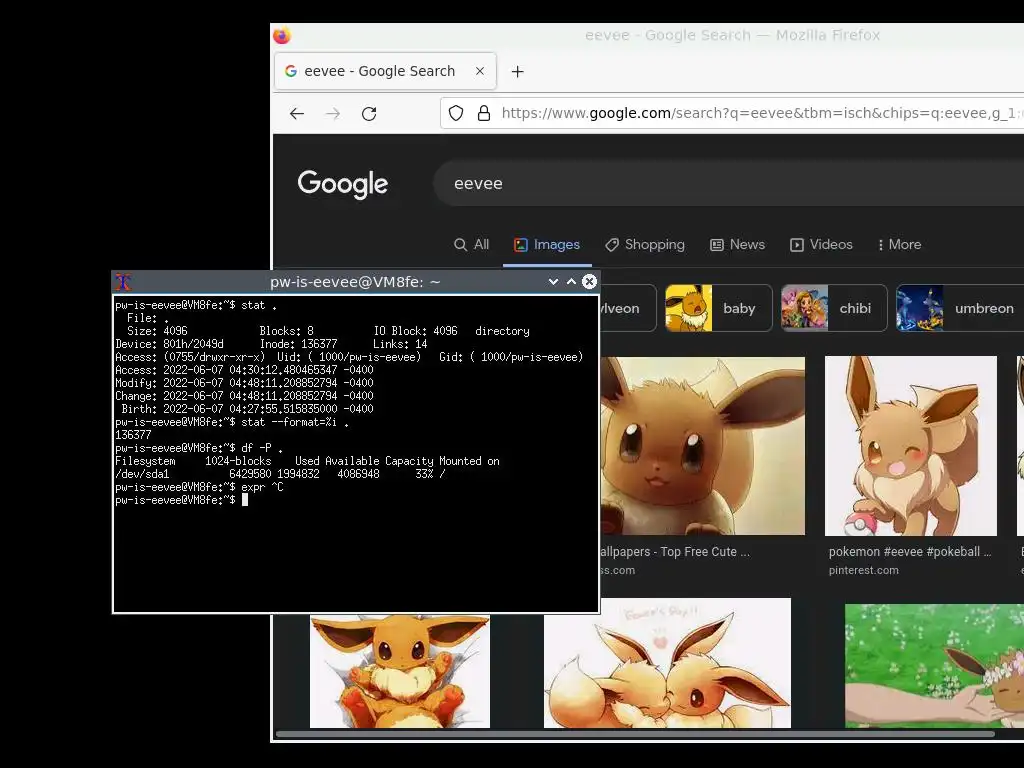This screenshot has height=768, width=1024.
Task: Click the horizontal scrollbar in Firefox
Action: click(635, 734)
